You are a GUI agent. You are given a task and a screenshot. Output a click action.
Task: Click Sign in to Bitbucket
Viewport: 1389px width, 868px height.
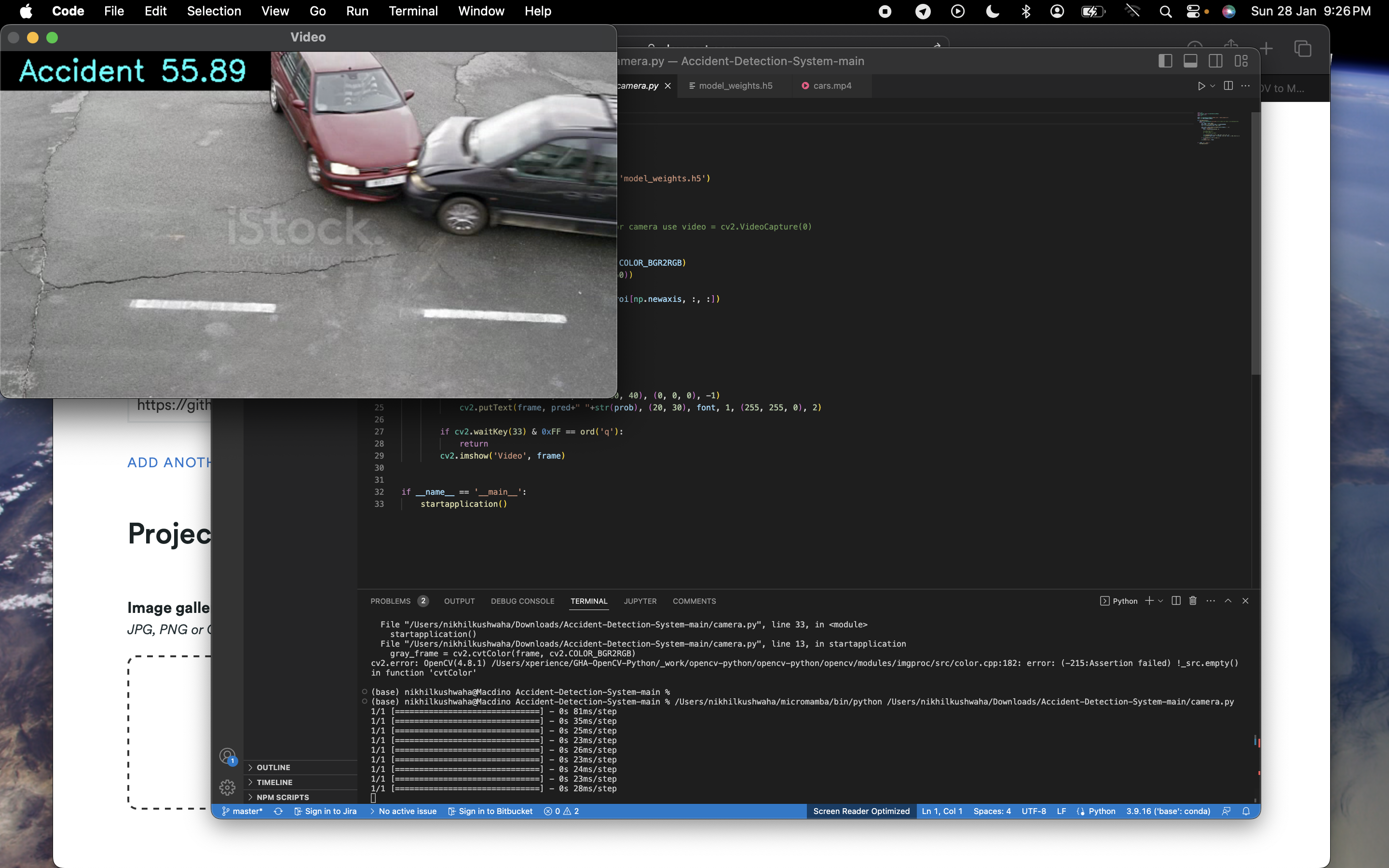[x=490, y=811]
